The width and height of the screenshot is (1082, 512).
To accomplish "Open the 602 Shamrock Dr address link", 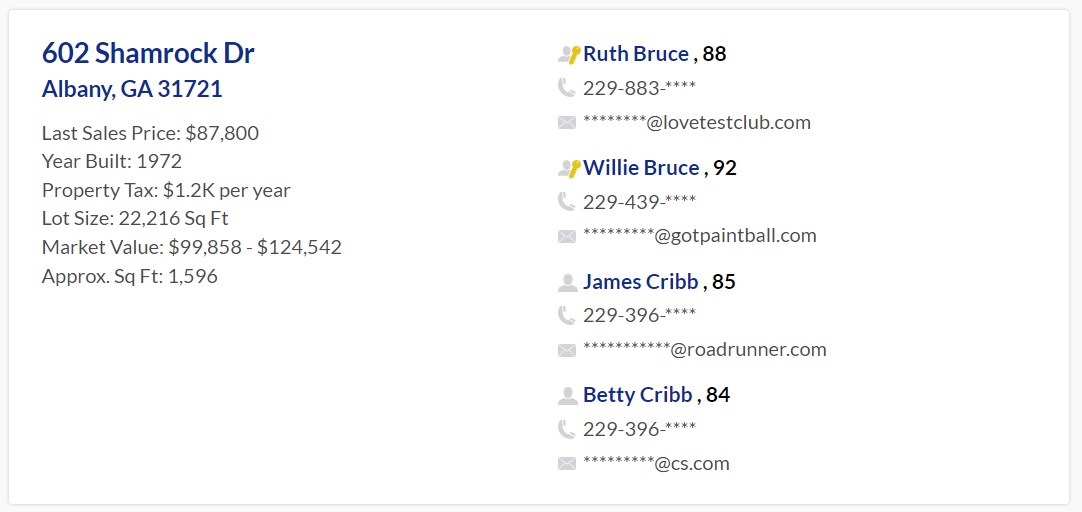I will click(x=148, y=53).
